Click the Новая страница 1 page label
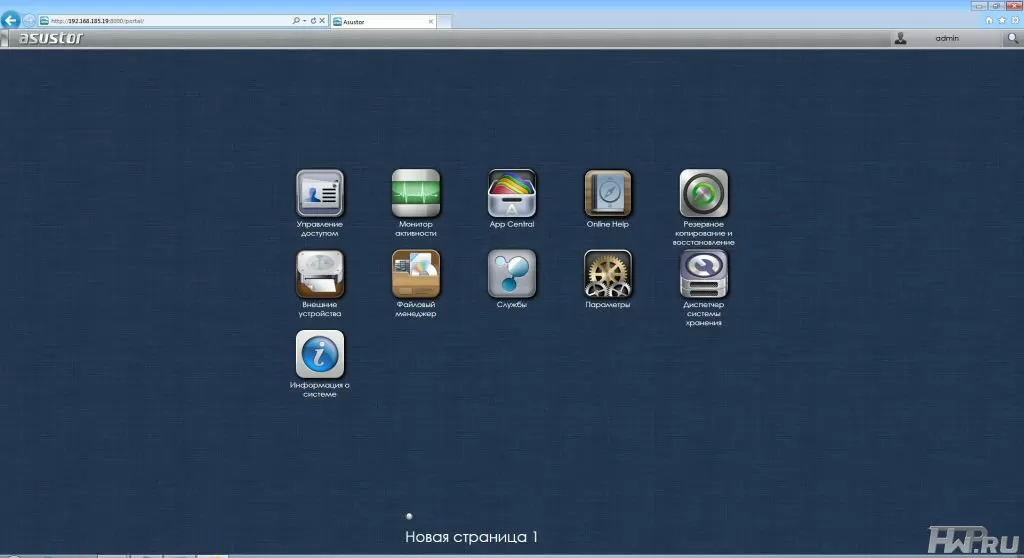This screenshot has width=1024, height=558. (x=472, y=537)
